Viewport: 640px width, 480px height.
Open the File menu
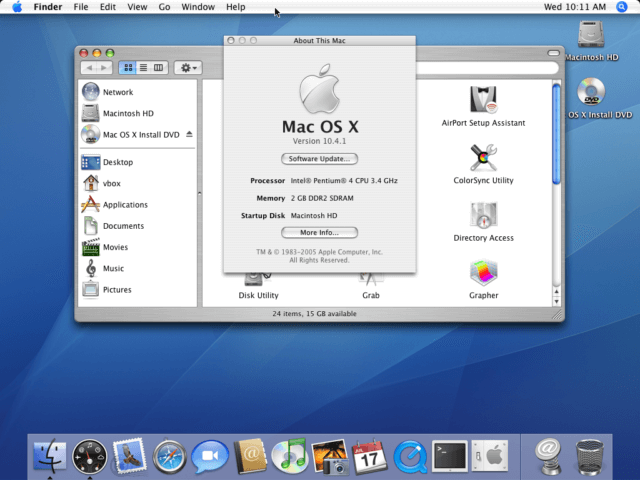pos(81,7)
